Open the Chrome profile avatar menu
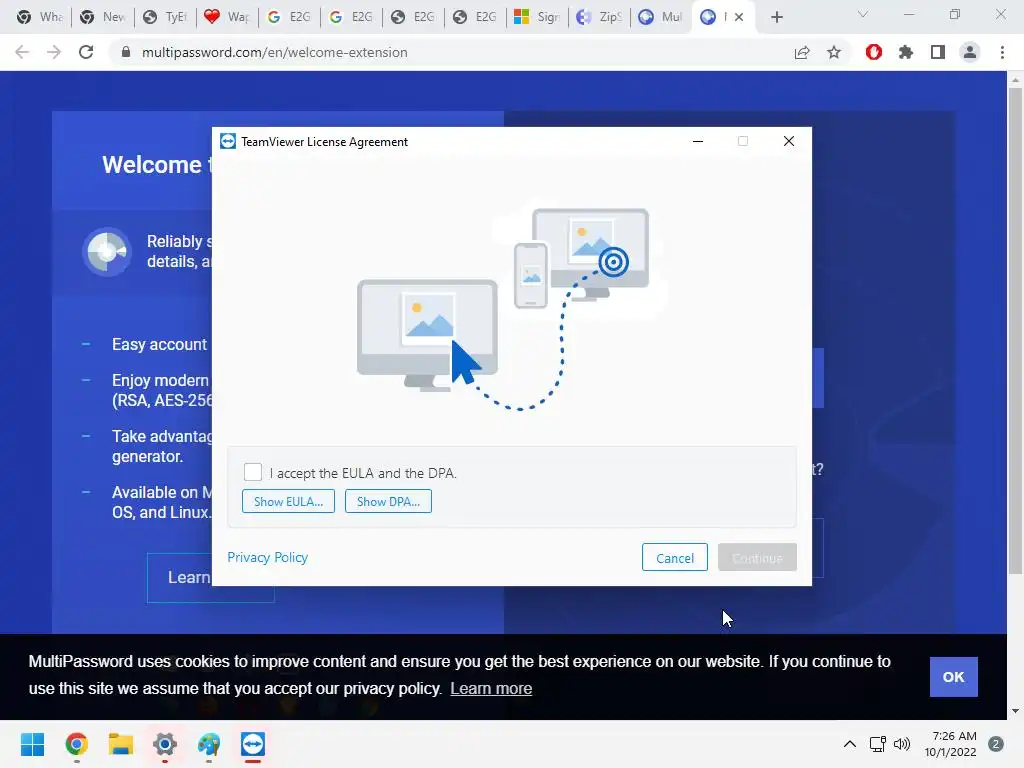 pyautogui.click(x=970, y=52)
